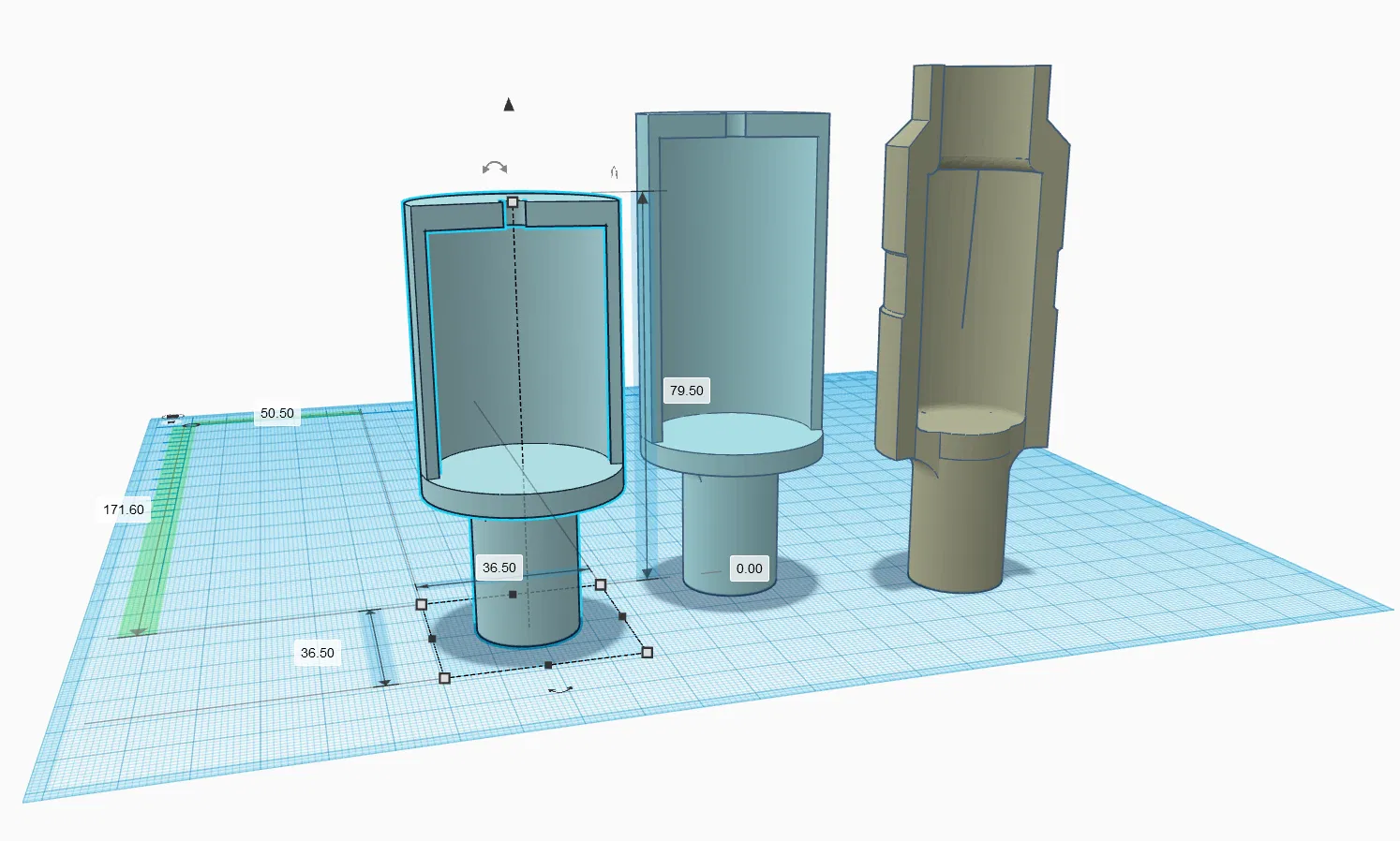Click the black mid-edge handle on the selection's right edge
This screenshot has width=1400, height=841.
click(623, 617)
